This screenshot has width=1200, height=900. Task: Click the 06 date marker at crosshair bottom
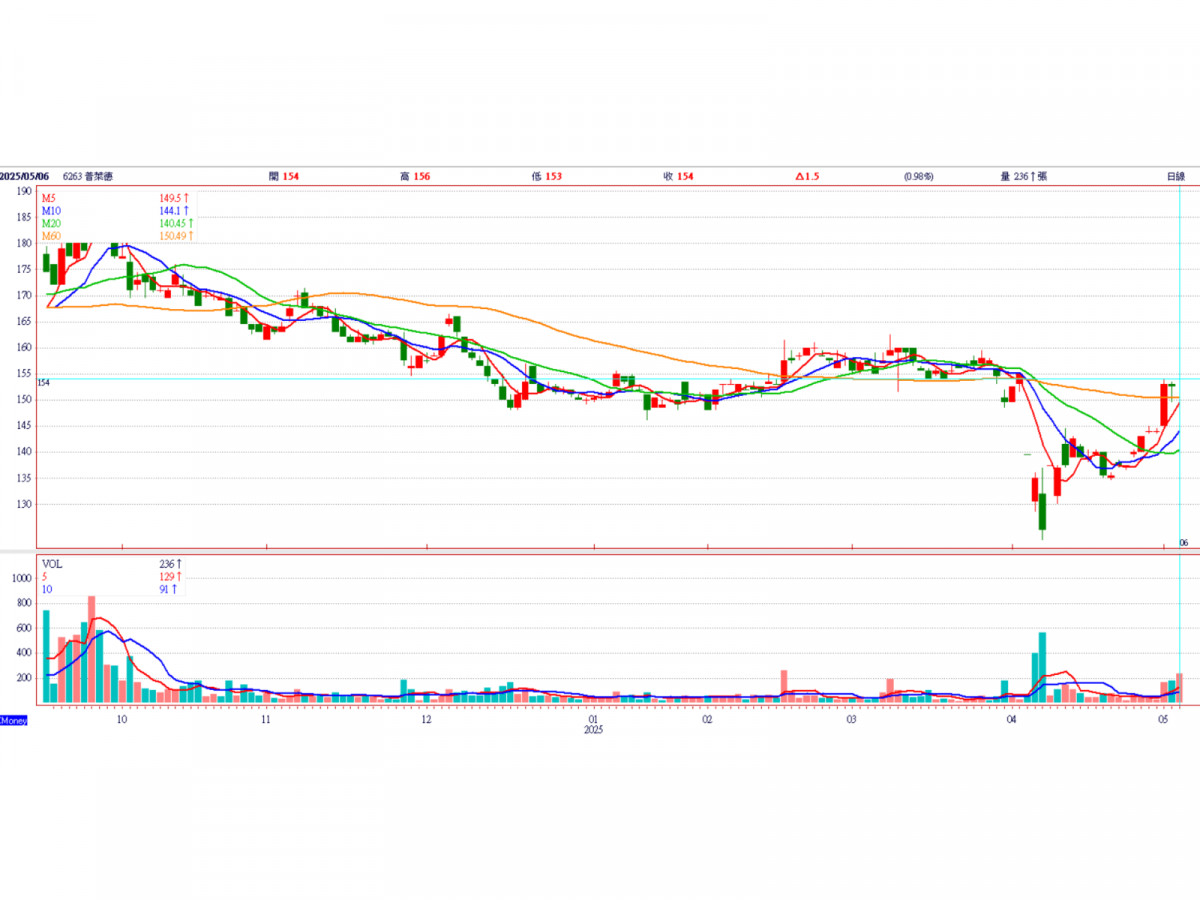coord(1182,542)
